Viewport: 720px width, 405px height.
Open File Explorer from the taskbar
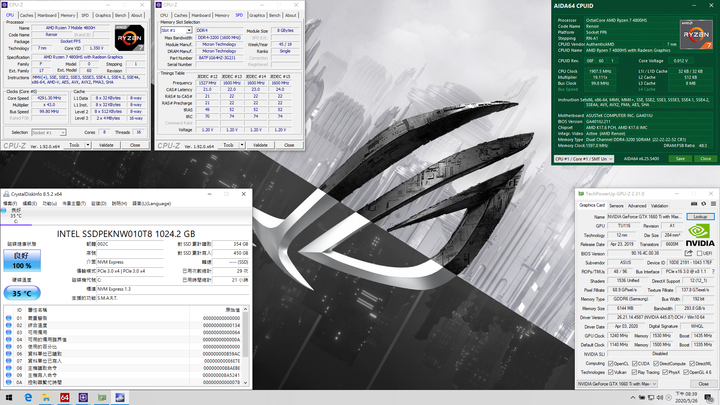click(46, 398)
